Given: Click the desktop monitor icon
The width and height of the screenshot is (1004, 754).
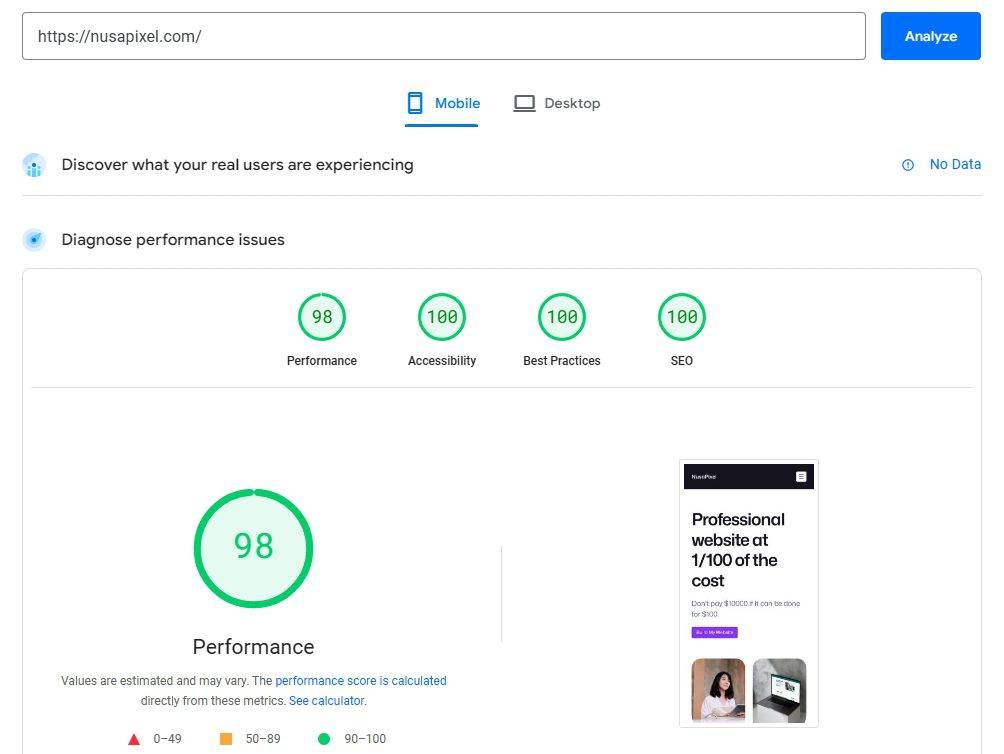Looking at the screenshot, I should click(x=524, y=103).
